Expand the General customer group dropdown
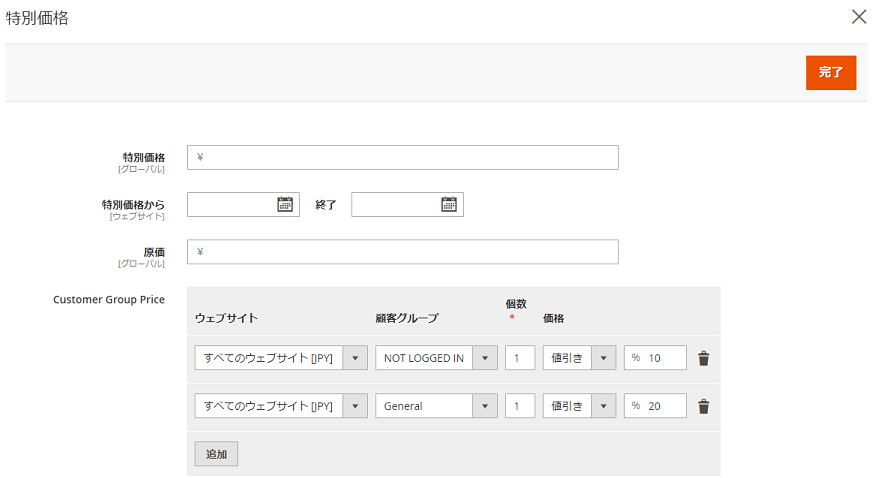The height and width of the screenshot is (478, 879). 436,406
